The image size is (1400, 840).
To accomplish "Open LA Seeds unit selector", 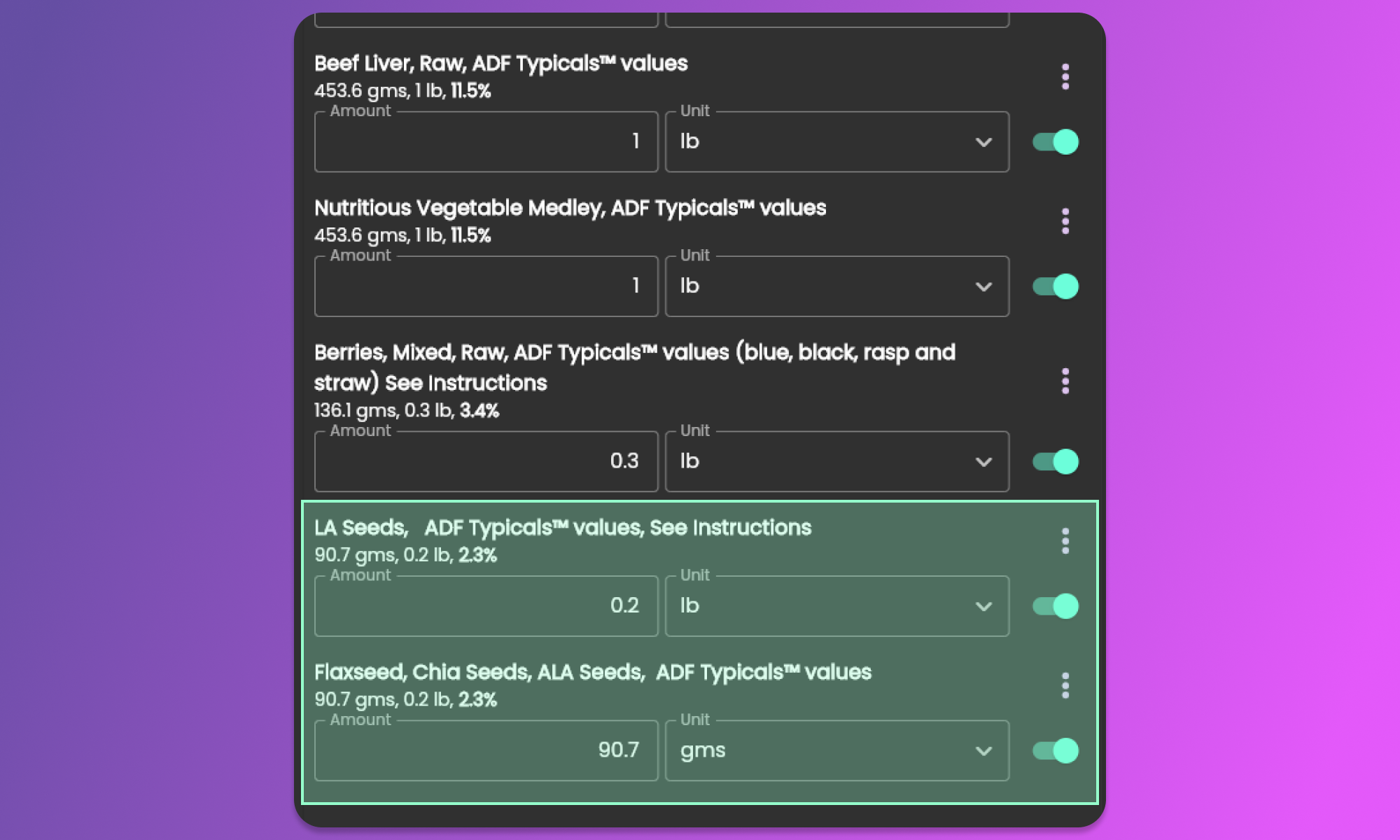I will (836, 606).
